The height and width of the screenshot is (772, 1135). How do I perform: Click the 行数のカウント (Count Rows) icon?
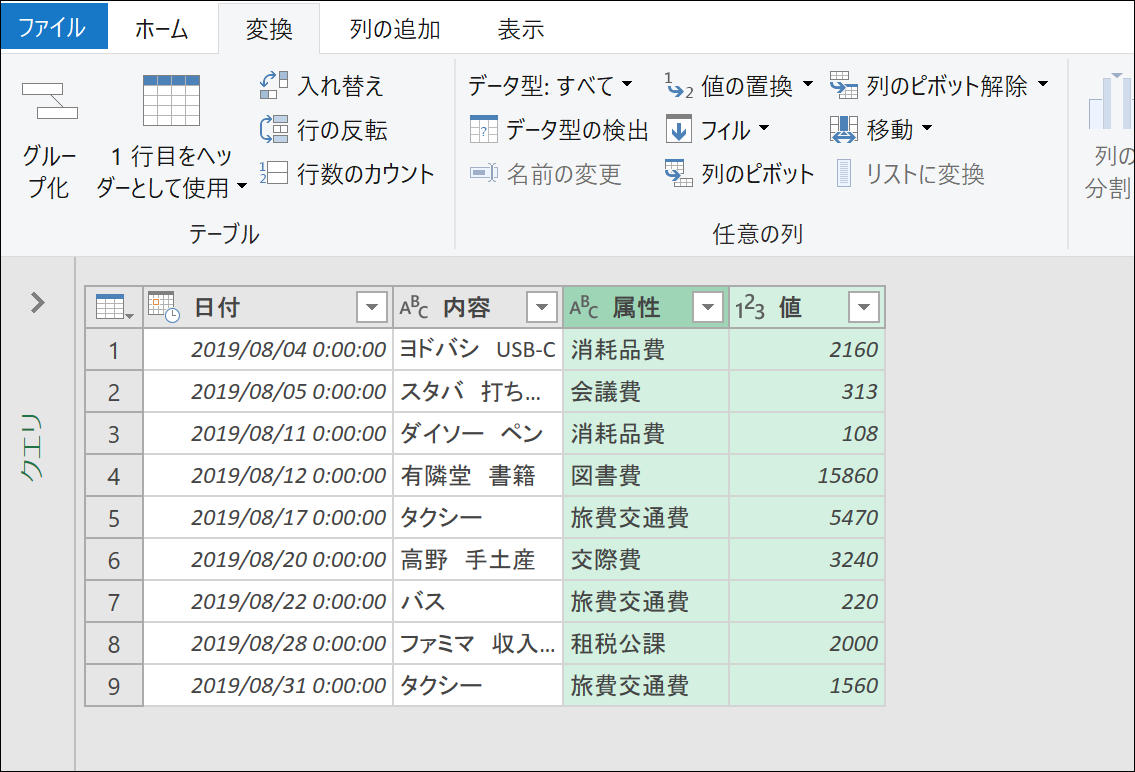(274, 173)
